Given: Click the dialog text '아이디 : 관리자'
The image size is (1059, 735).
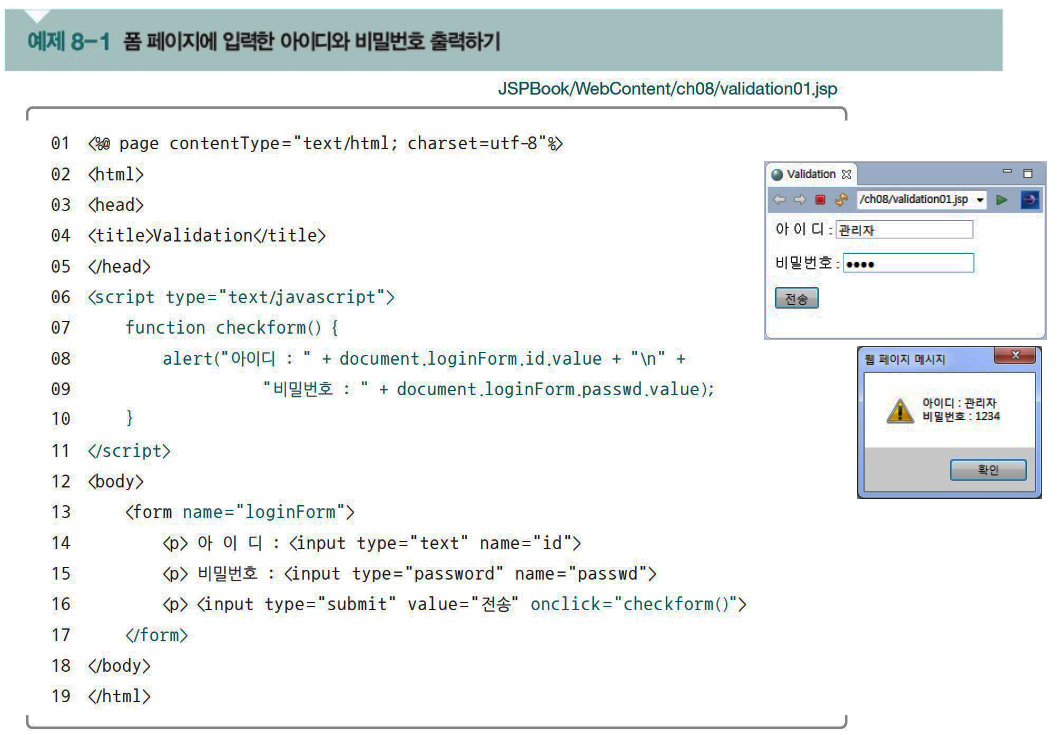Looking at the screenshot, I should tap(959, 403).
